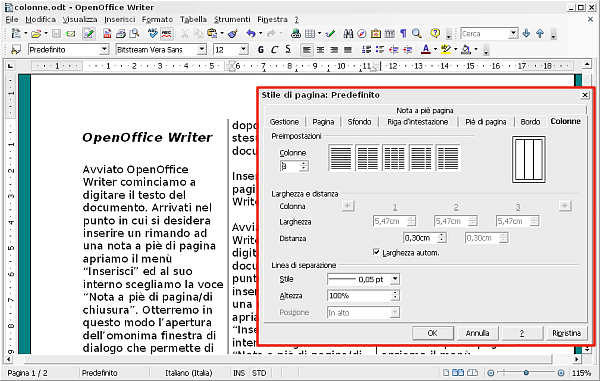
Task: Open the Undo history dropdown arrow
Action: [261, 34]
